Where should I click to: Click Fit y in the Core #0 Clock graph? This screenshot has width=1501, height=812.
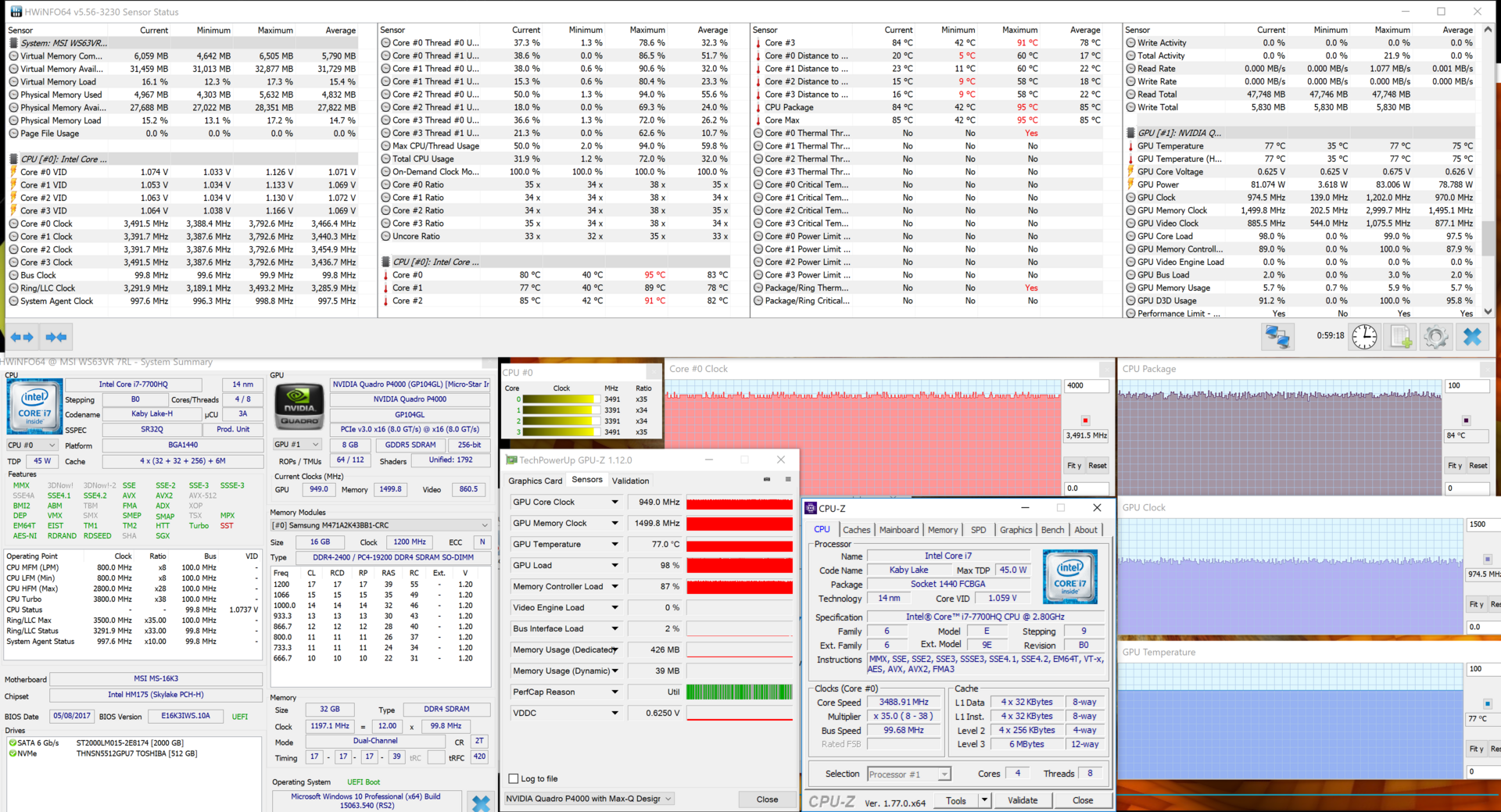pyautogui.click(x=1074, y=466)
